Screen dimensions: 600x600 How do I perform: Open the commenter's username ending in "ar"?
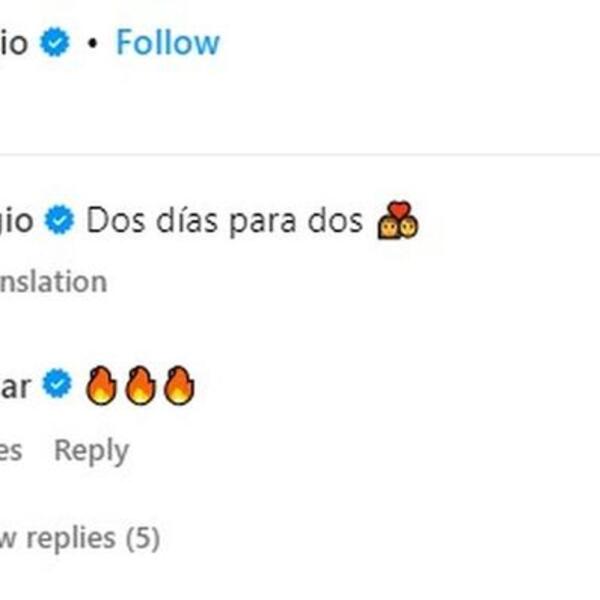[x=14, y=386]
